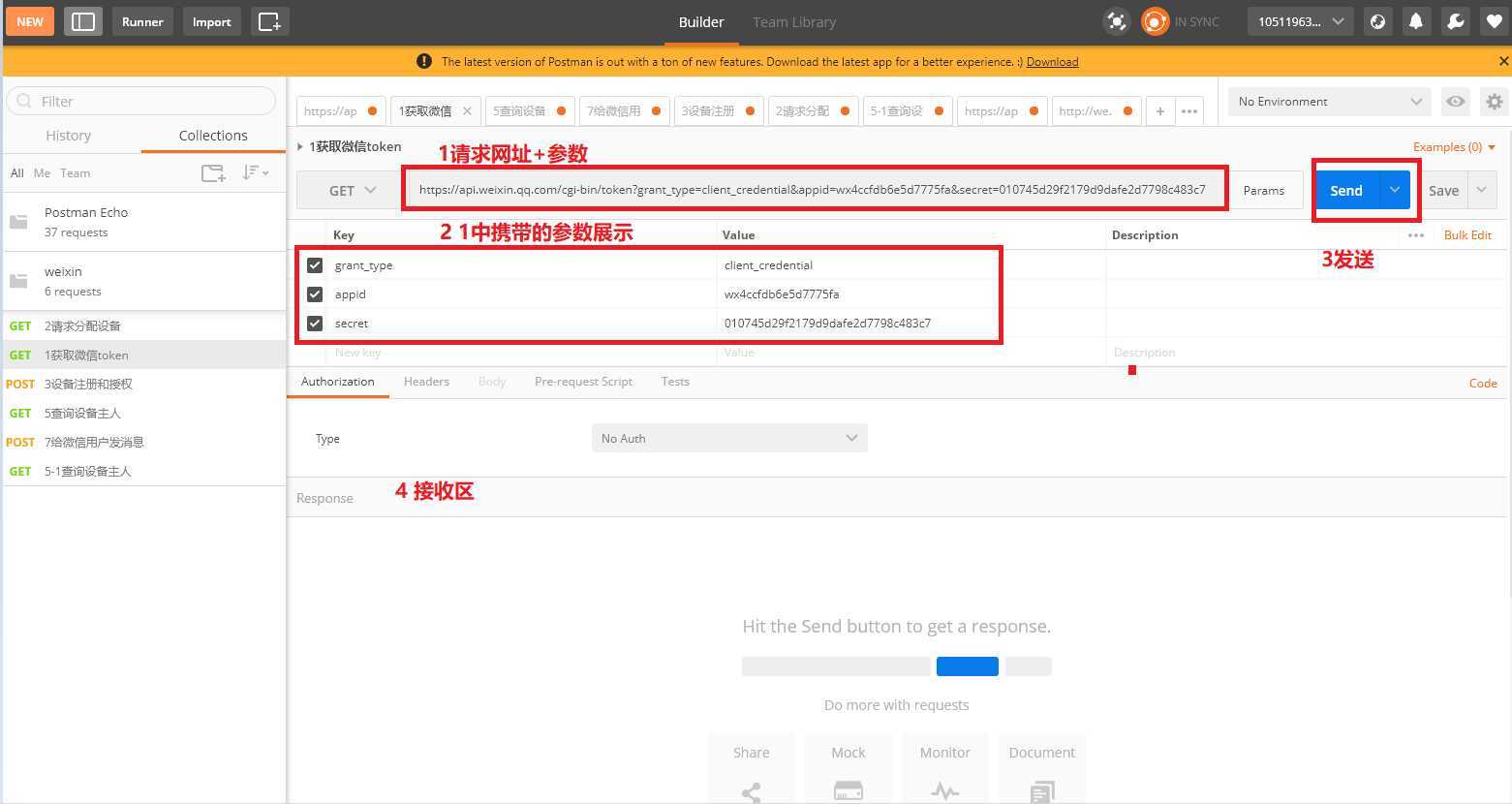Open the wrench settings icon
The width and height of the screenshot is (1512, 804).
[x=1455, y=21]
